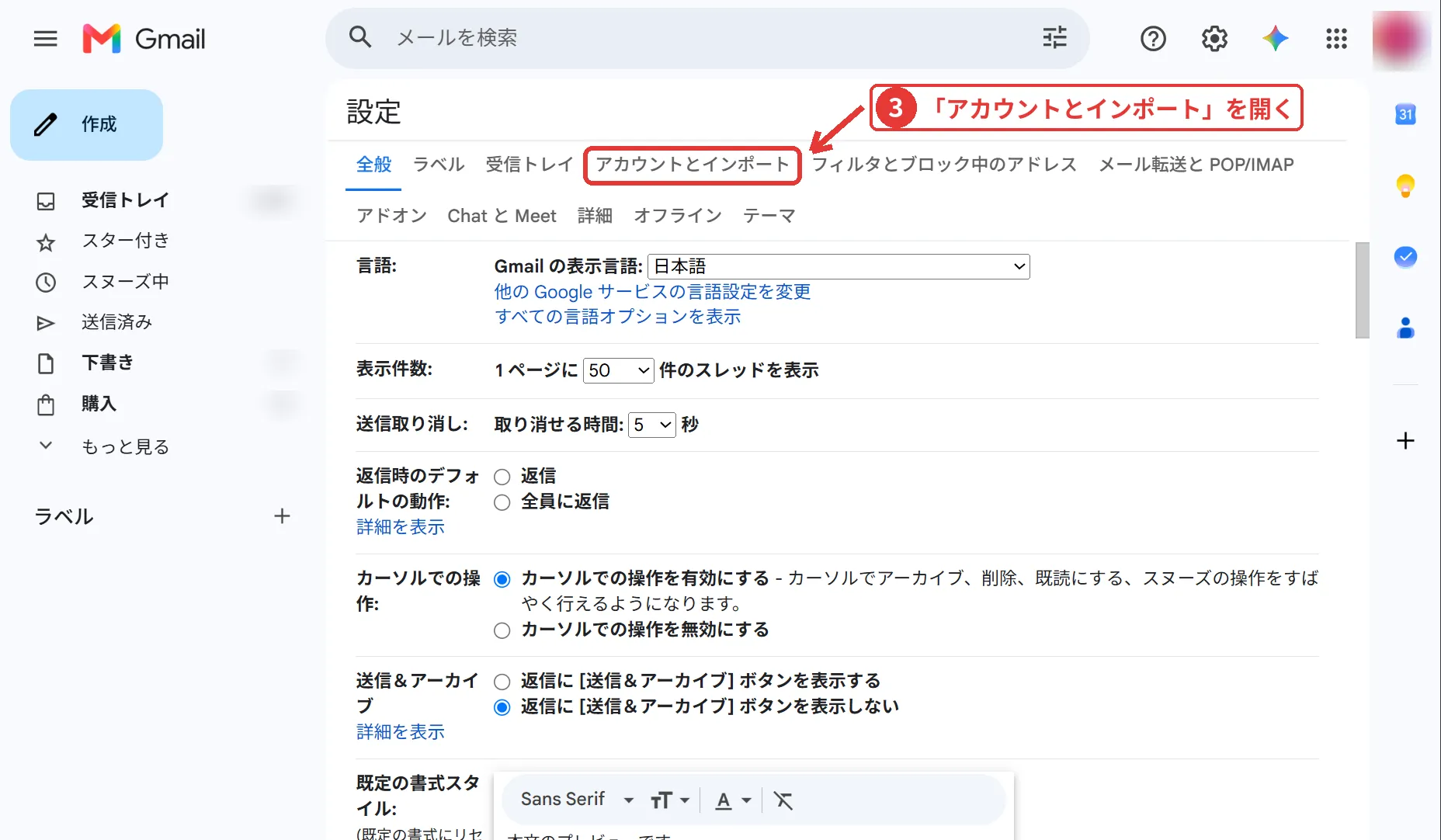Switch to 受信トレイ settings tab
The image size is (1441, 840).
[530, 165]
